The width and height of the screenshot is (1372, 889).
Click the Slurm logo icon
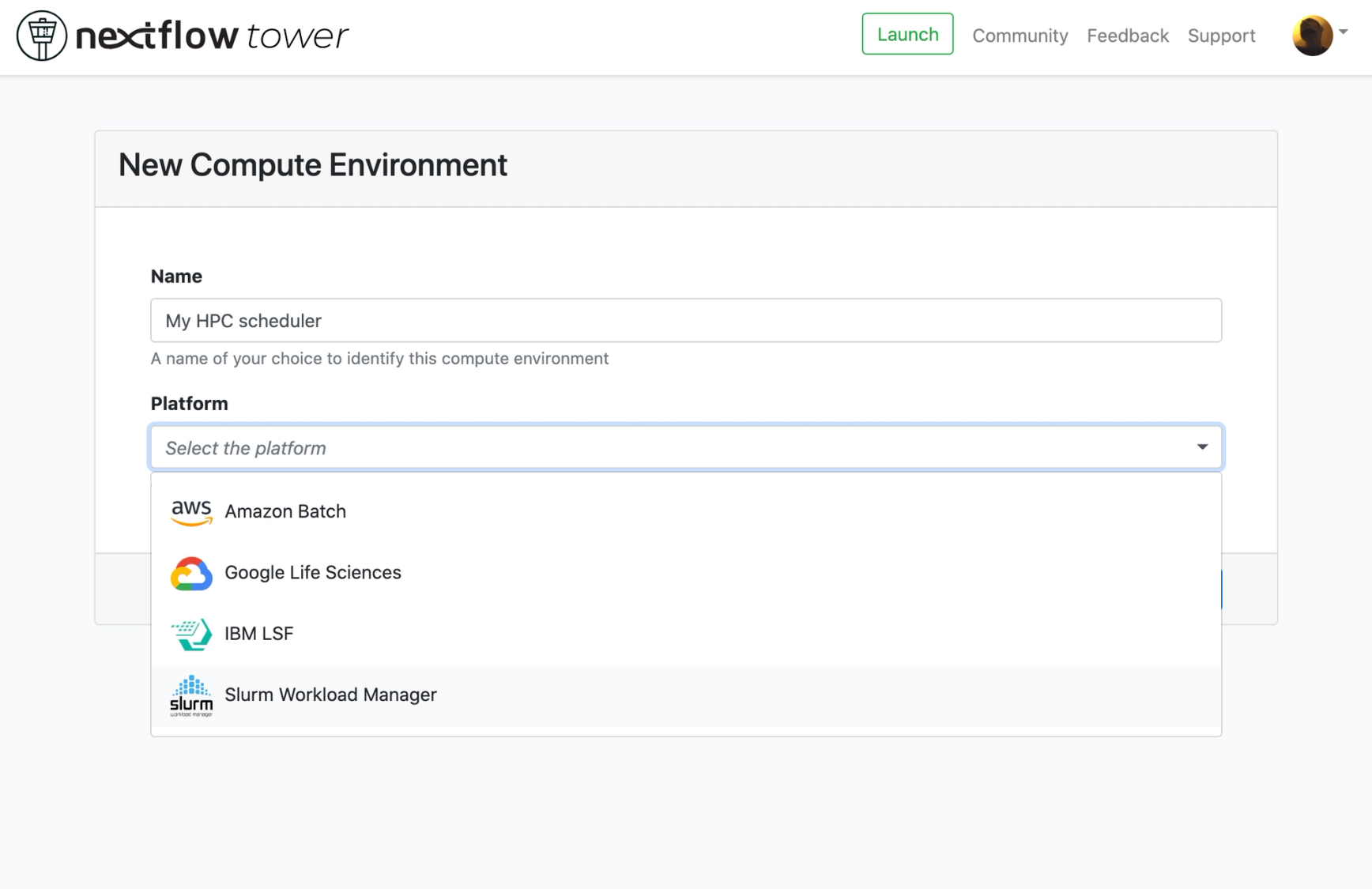(x=191, y=695)
